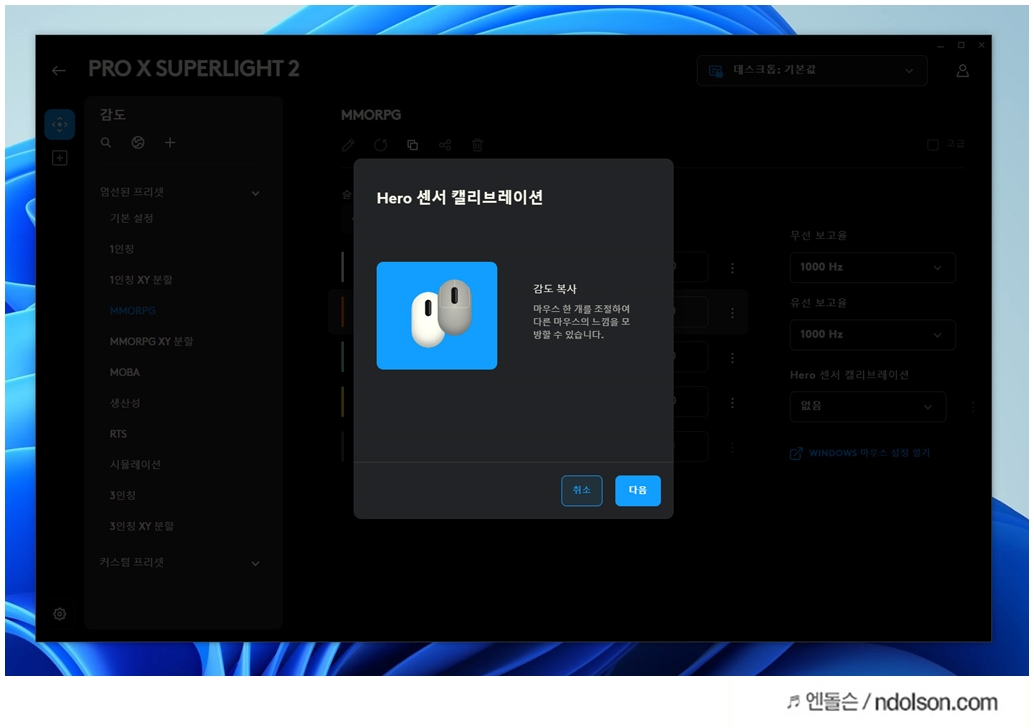Share the MMORPG preset

tap(445, 145)
